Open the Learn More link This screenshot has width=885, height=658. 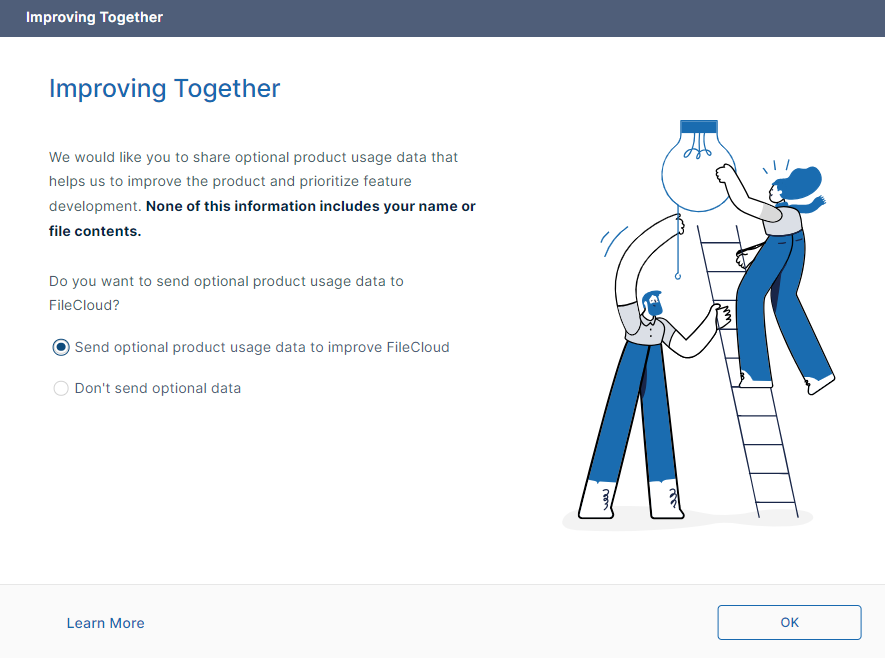click(105, 623)
